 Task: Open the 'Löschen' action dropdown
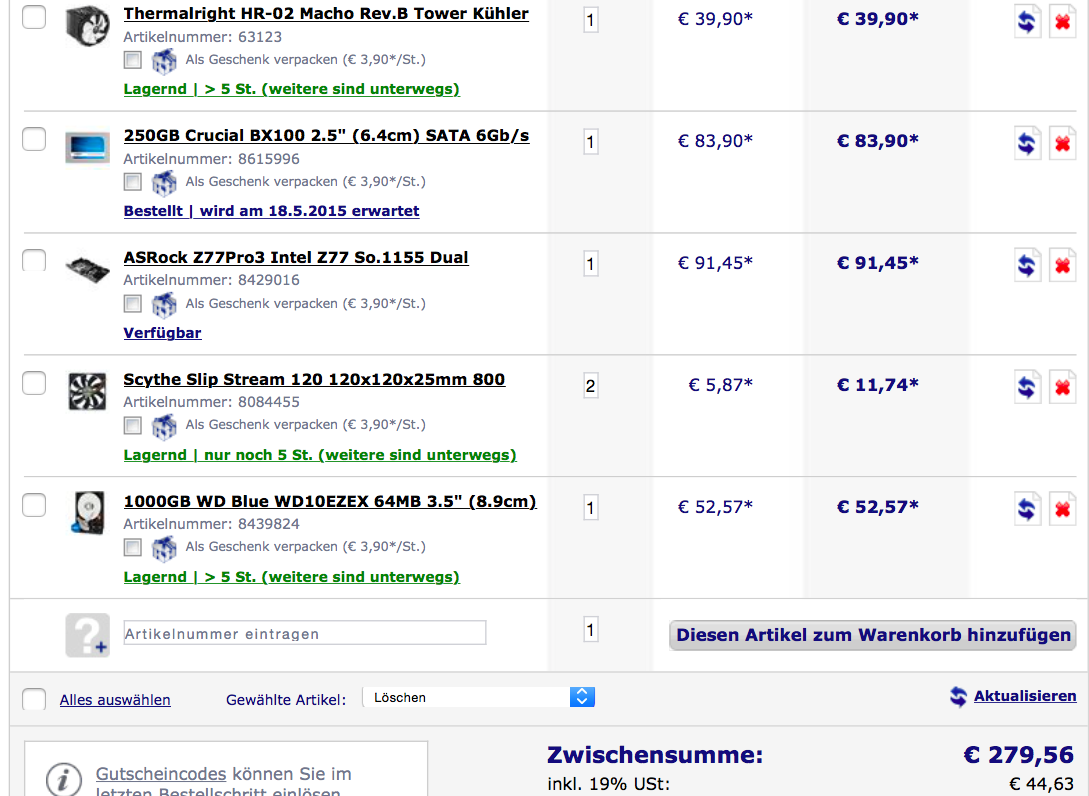point(479,698)
